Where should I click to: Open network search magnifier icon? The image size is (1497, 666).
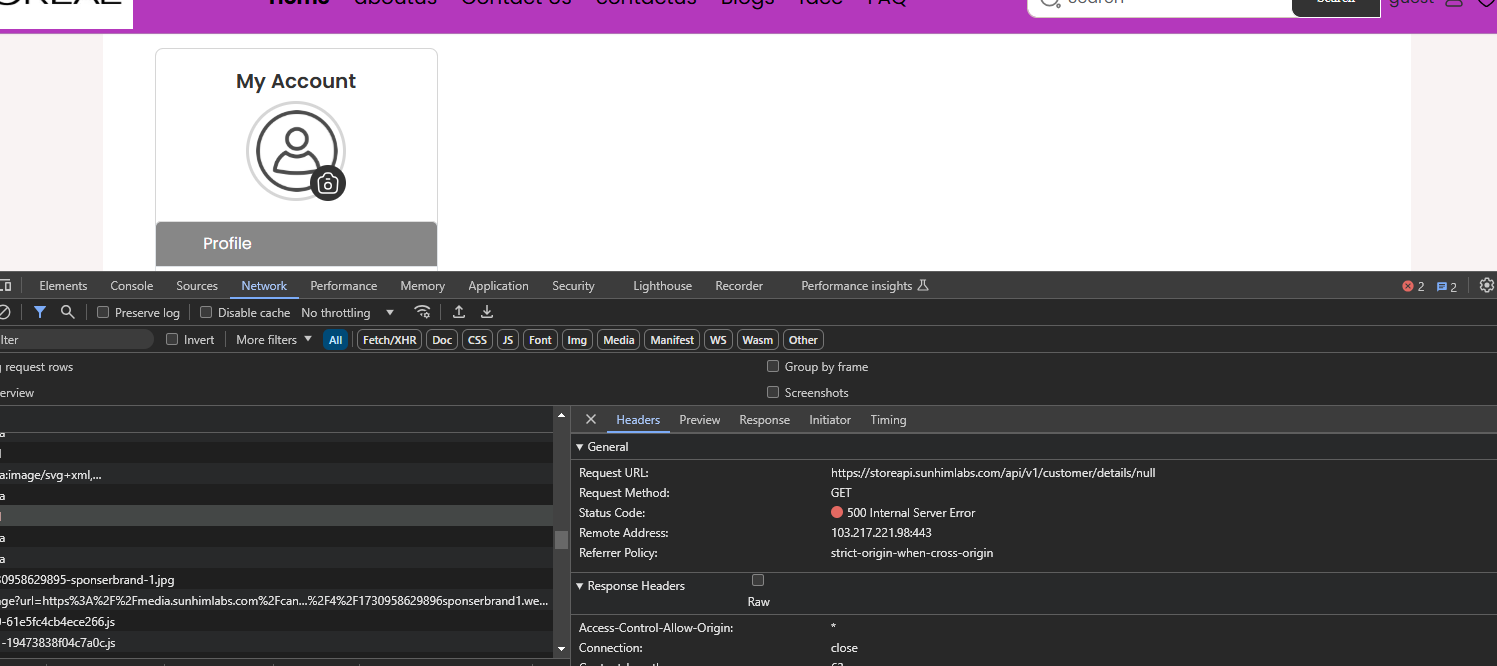67,312
